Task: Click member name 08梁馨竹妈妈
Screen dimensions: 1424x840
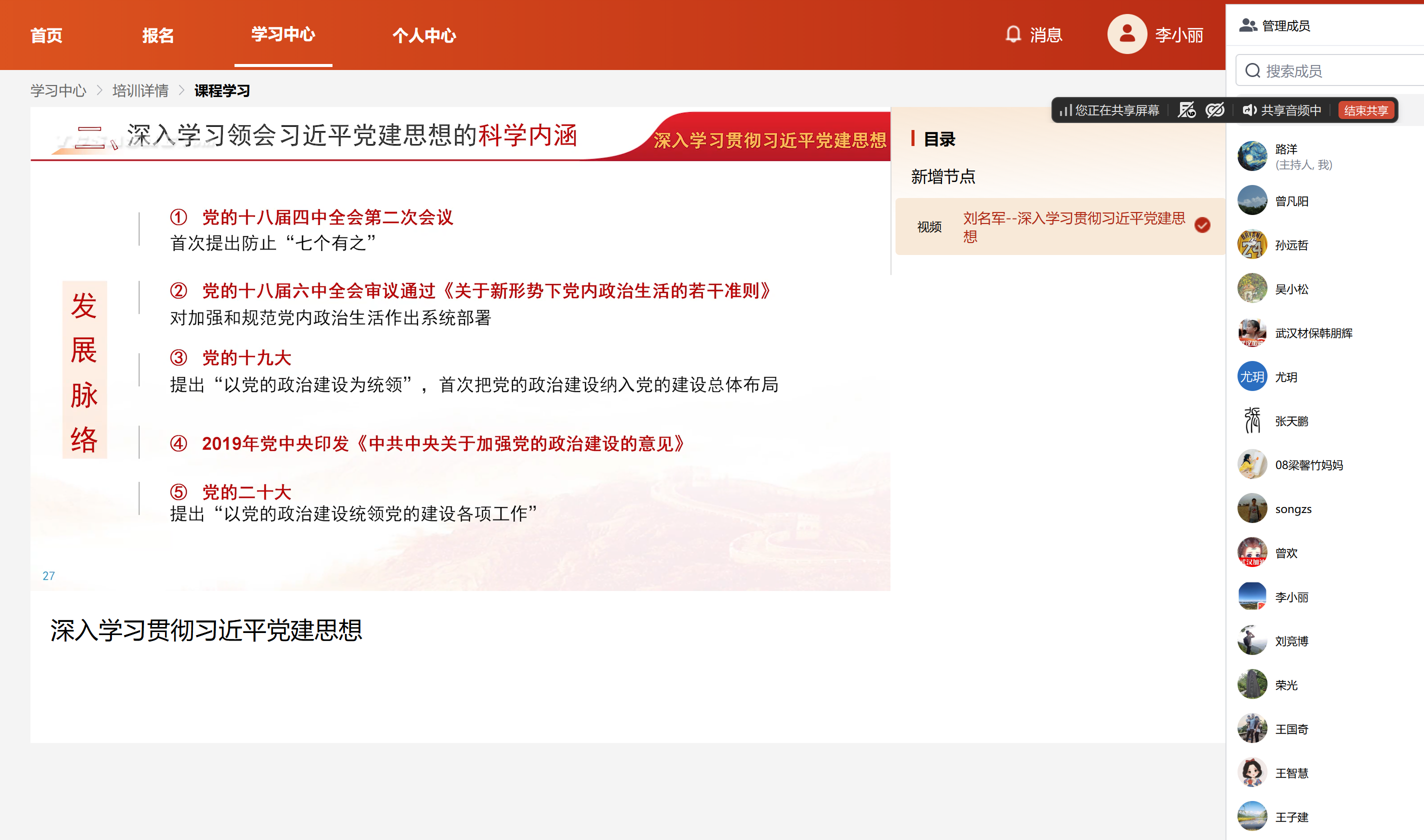Action: [1309, 465]
